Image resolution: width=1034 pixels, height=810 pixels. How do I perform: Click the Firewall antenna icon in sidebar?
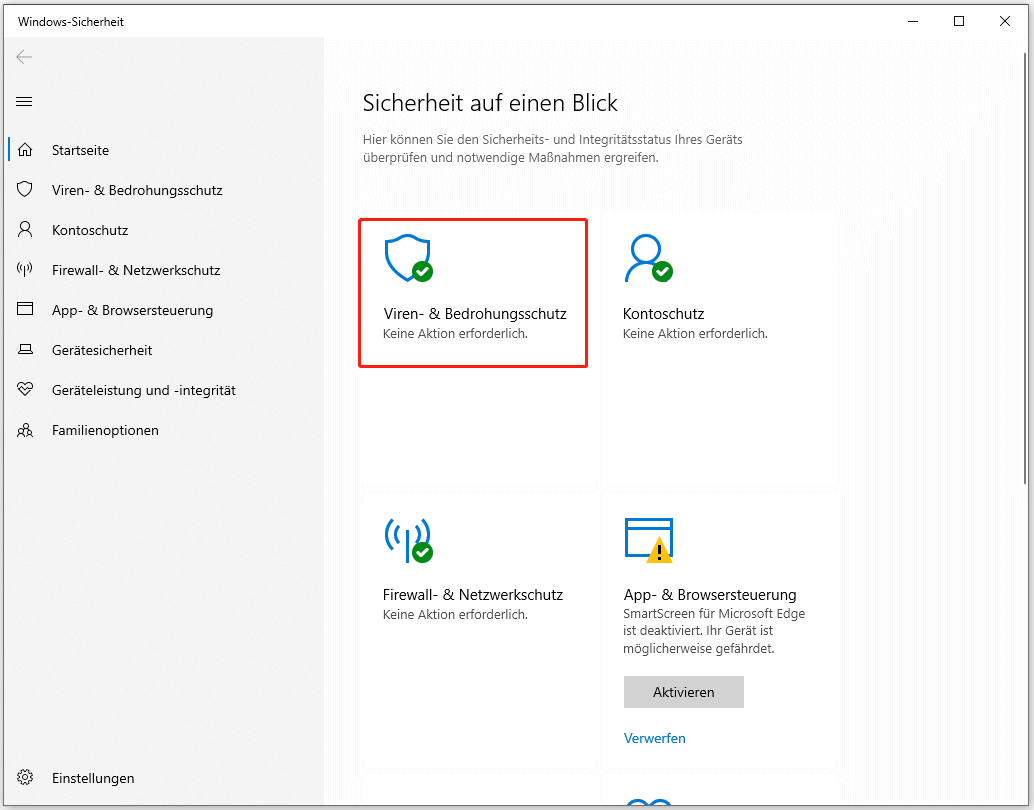(26, 270)
